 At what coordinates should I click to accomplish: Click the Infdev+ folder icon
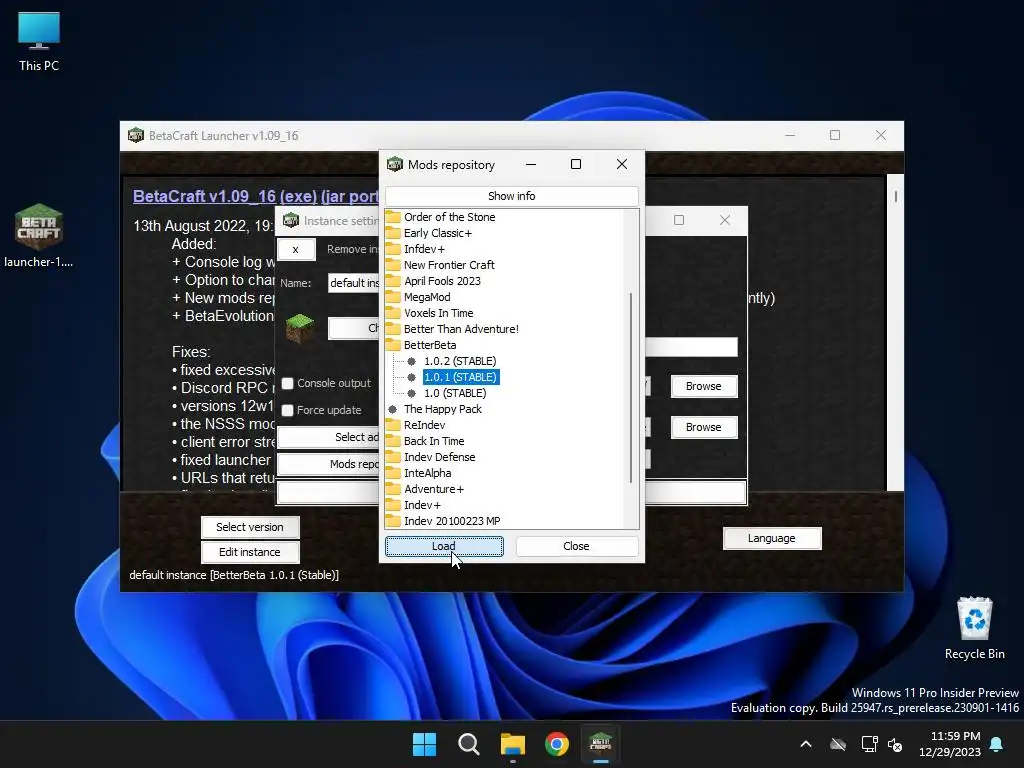[x=393, y=249]
